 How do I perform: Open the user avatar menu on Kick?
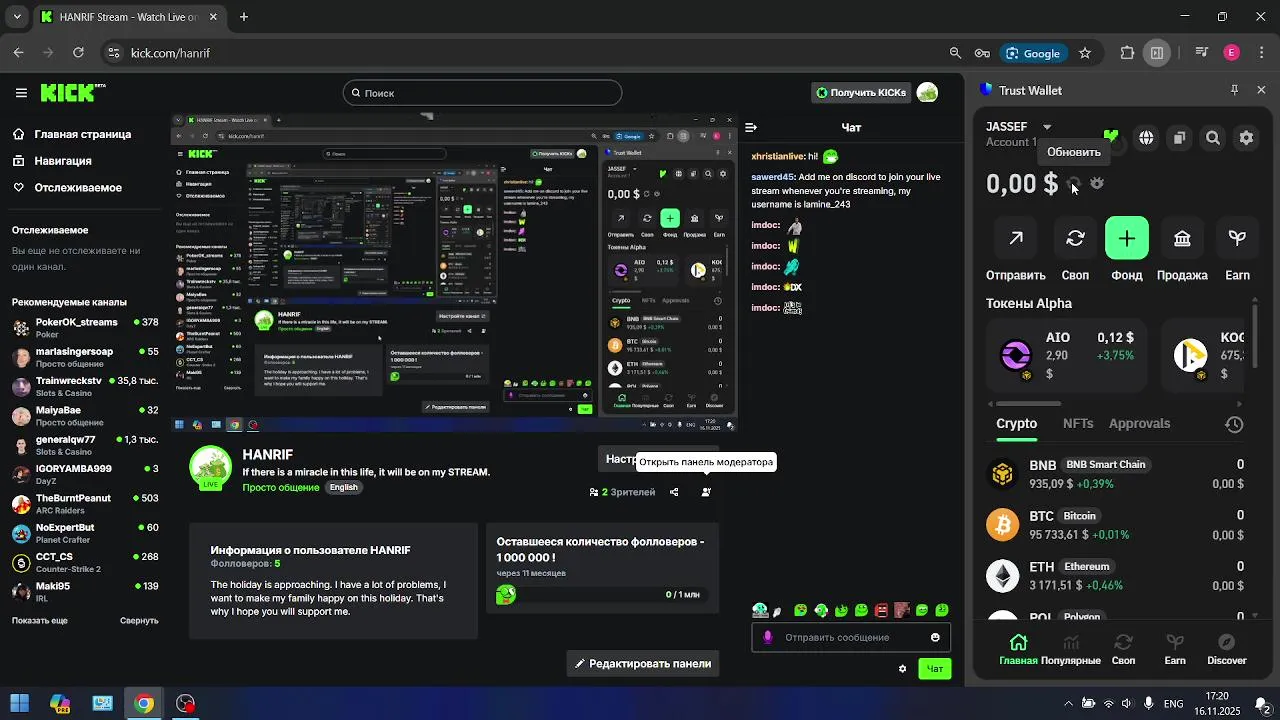click(x=928, y=93)
